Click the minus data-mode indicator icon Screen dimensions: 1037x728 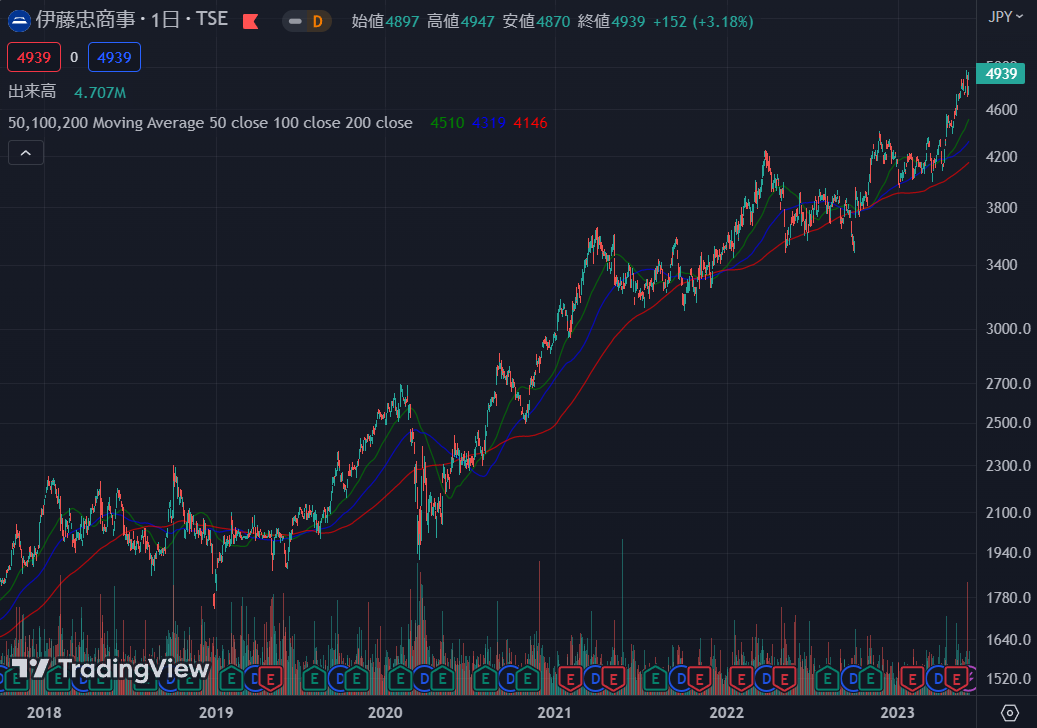(x=296, y=21)
